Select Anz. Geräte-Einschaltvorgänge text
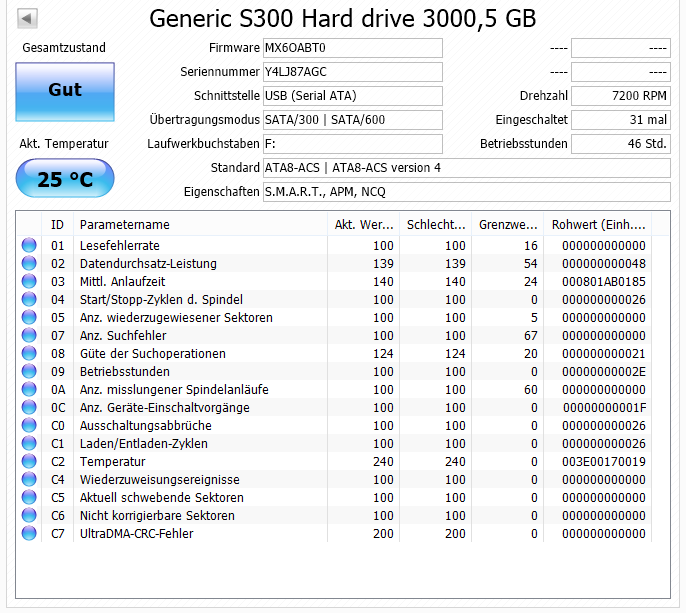The width and height of the screenshot is (686, 613). coord(164,407)
